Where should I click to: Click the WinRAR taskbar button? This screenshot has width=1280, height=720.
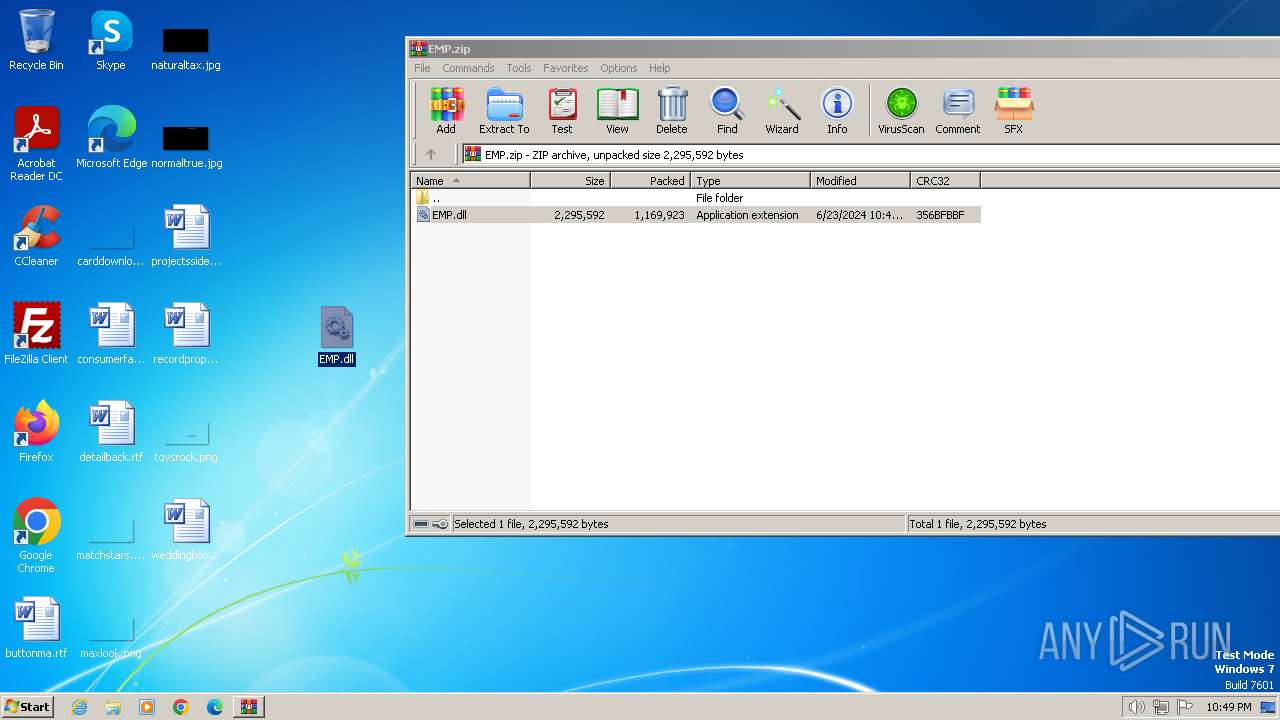tap(249, 707)
